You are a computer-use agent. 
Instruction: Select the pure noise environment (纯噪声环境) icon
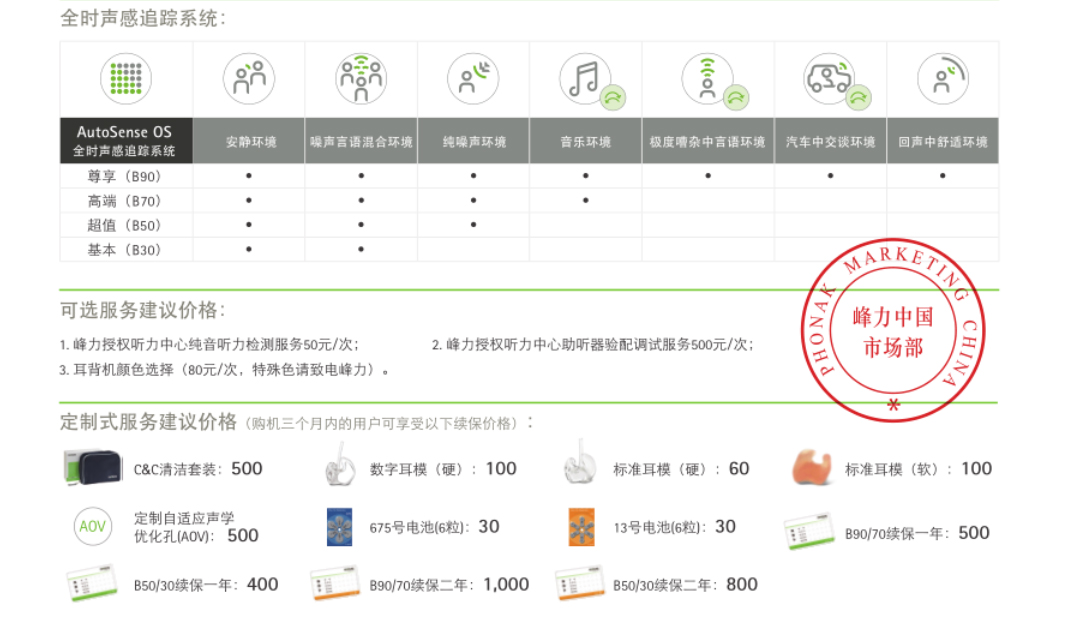[x=473, y=78]
